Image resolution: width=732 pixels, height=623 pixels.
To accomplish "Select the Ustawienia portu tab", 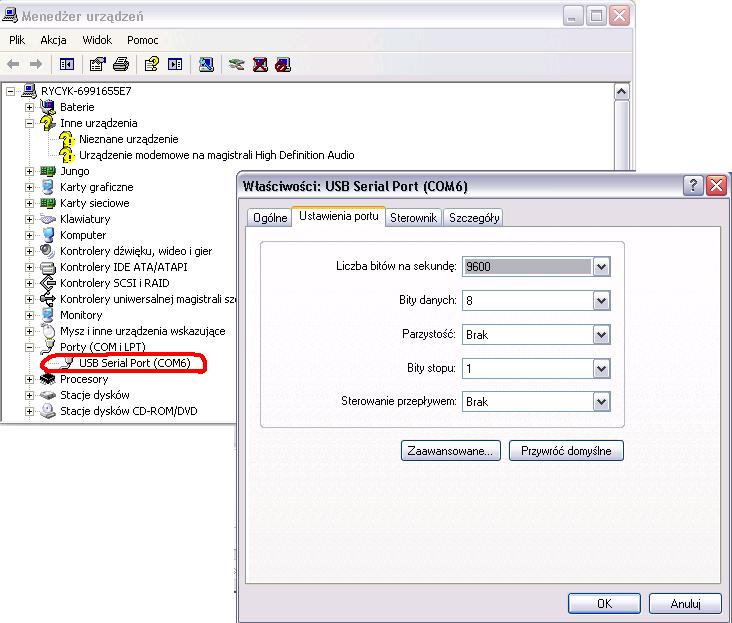I will click(338, 216).
